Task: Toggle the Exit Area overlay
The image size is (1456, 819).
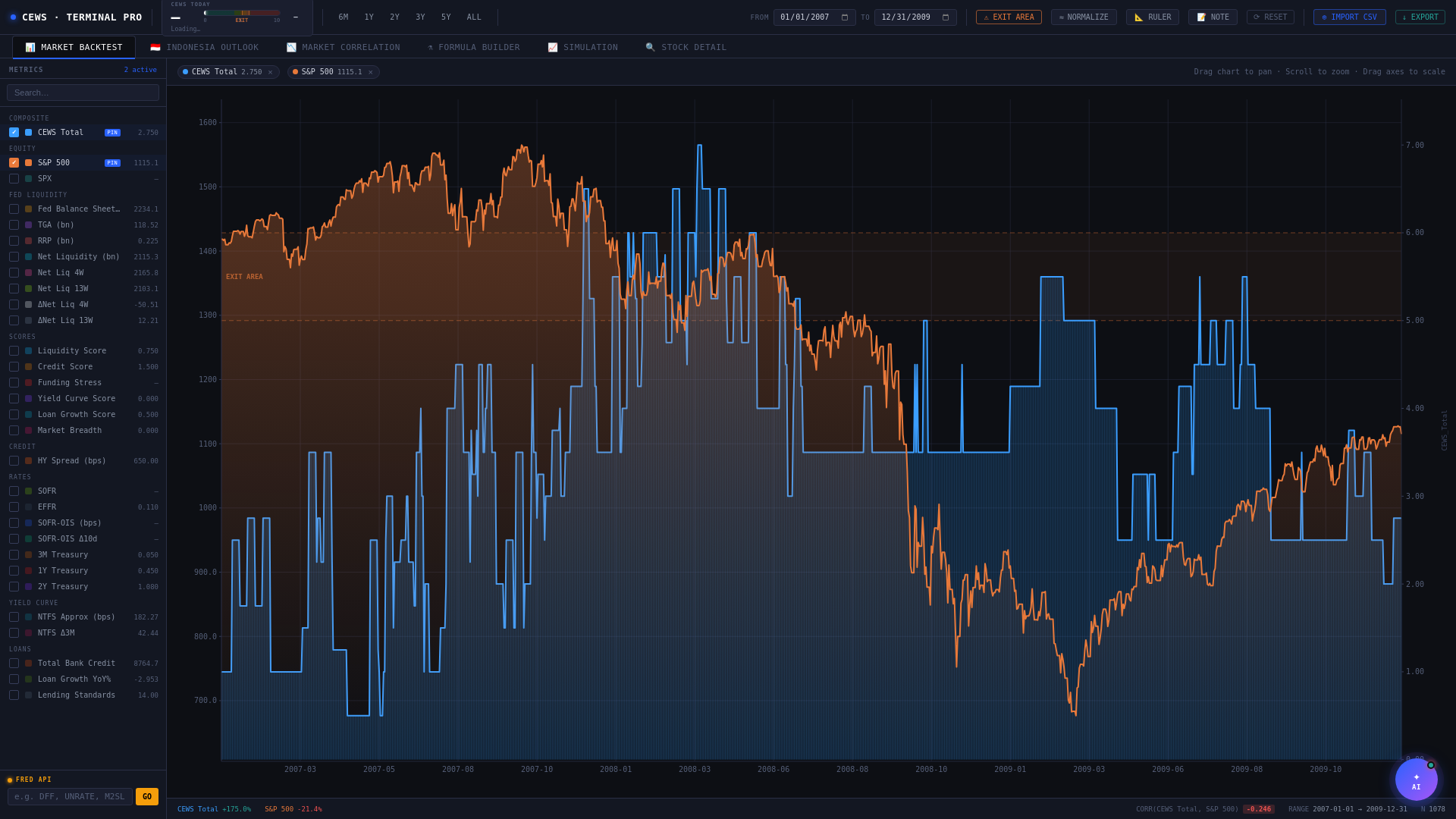Action: (x=1009, y=17)
